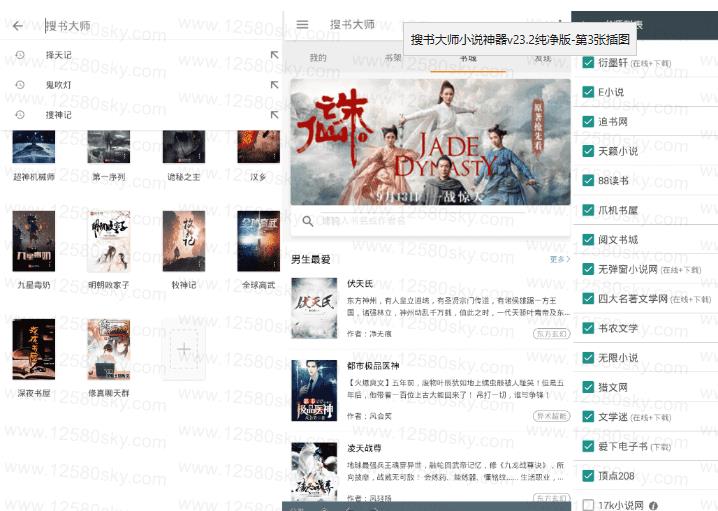The height and width of the screenshot is (511, 718).
Task: Uncheck the 天籁小说 source
Action: click(588, 151)
